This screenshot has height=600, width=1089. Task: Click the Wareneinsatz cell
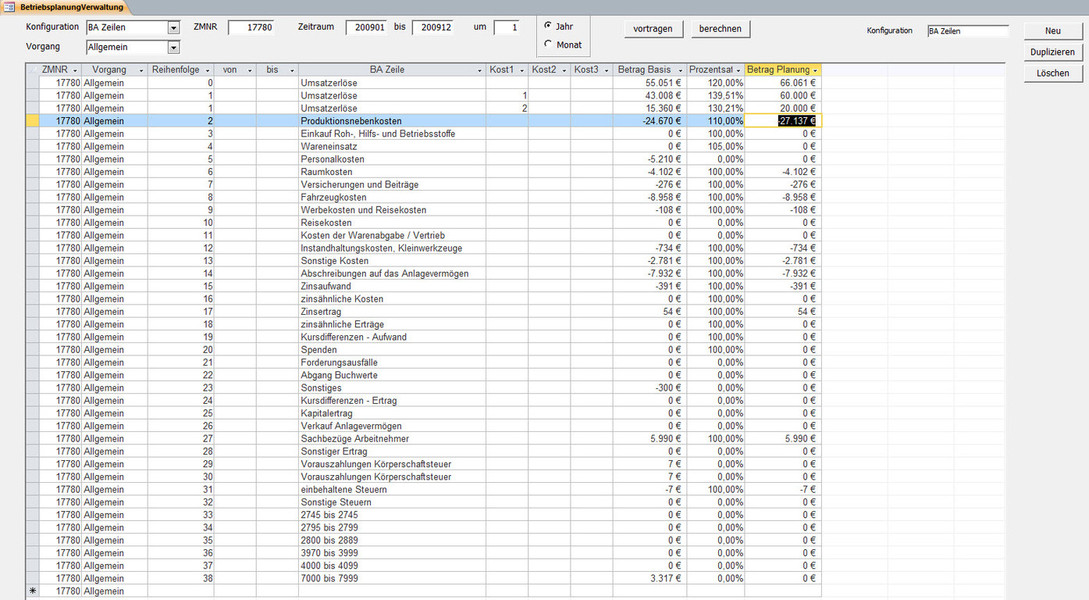point(392,147)
